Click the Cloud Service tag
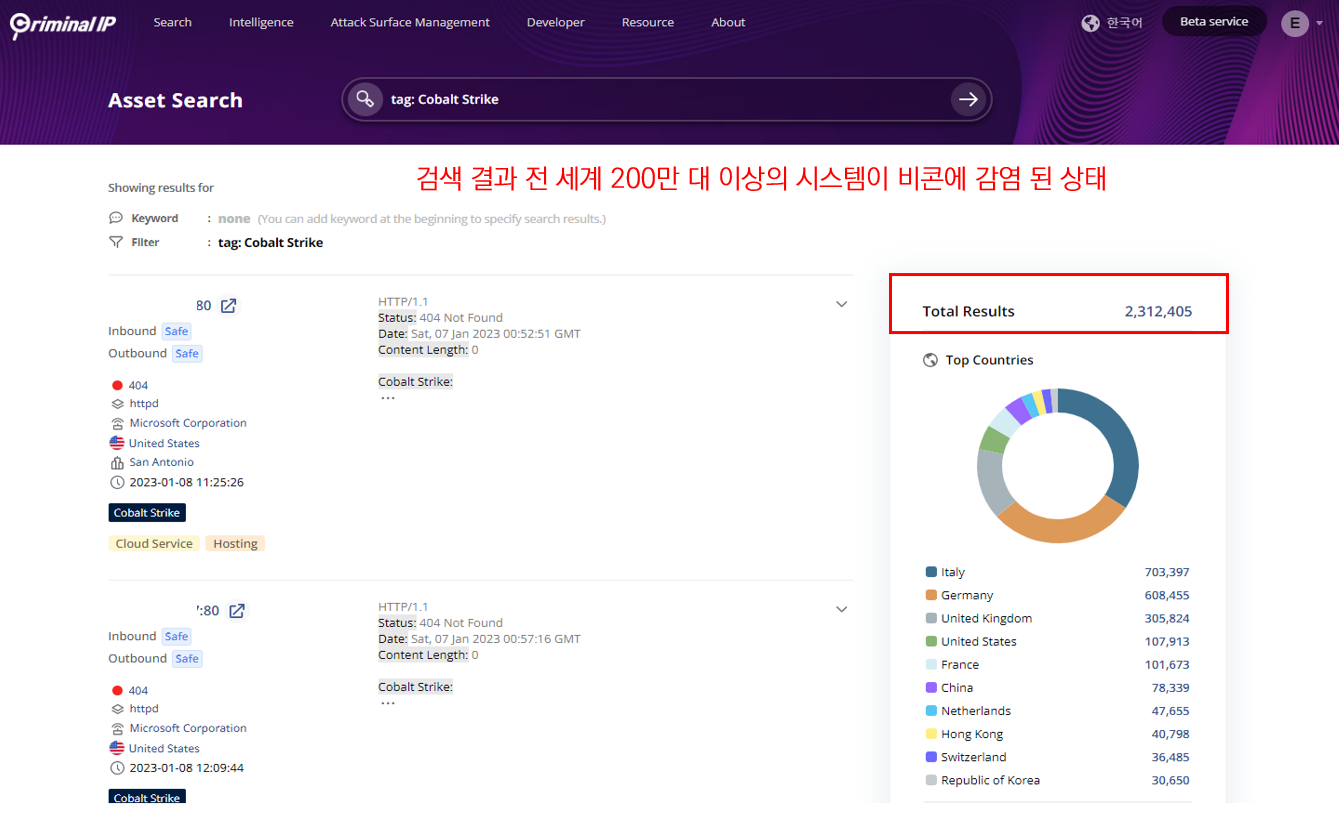The height and width of the screenshot is (814, 1339). click(x=154, y=544)
